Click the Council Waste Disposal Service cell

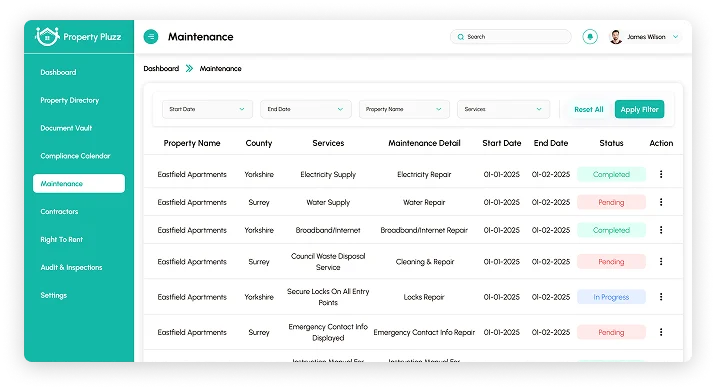click(328, 261)
